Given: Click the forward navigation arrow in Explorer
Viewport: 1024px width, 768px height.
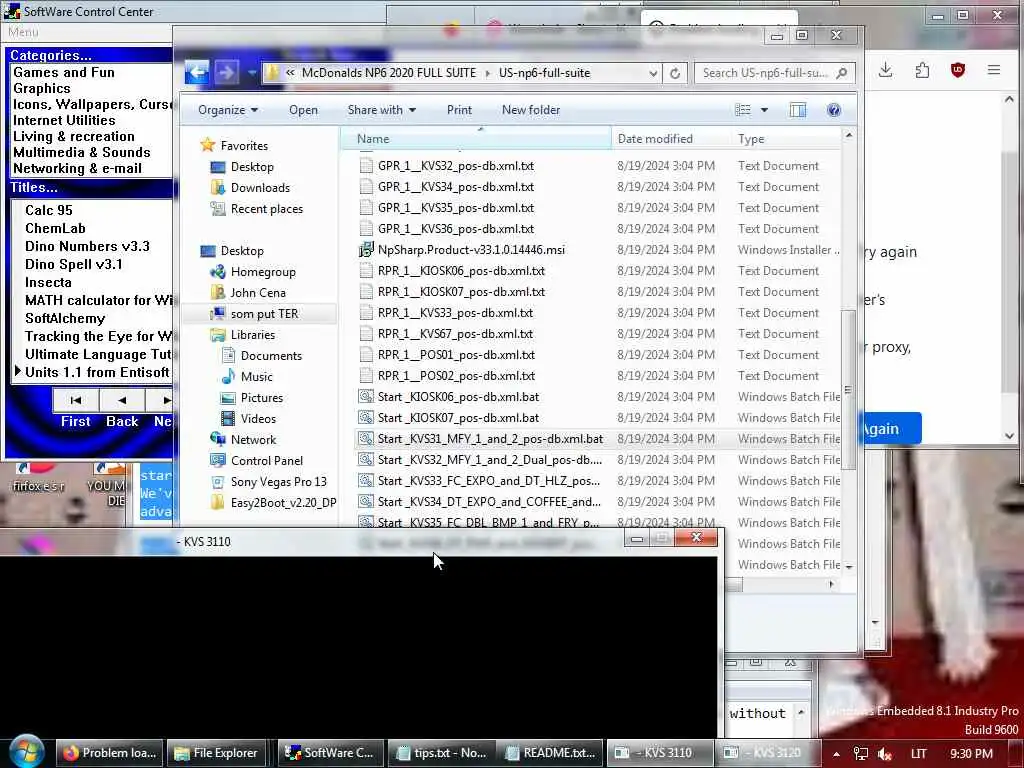Looking at the screenshot, I should (226, 72).
